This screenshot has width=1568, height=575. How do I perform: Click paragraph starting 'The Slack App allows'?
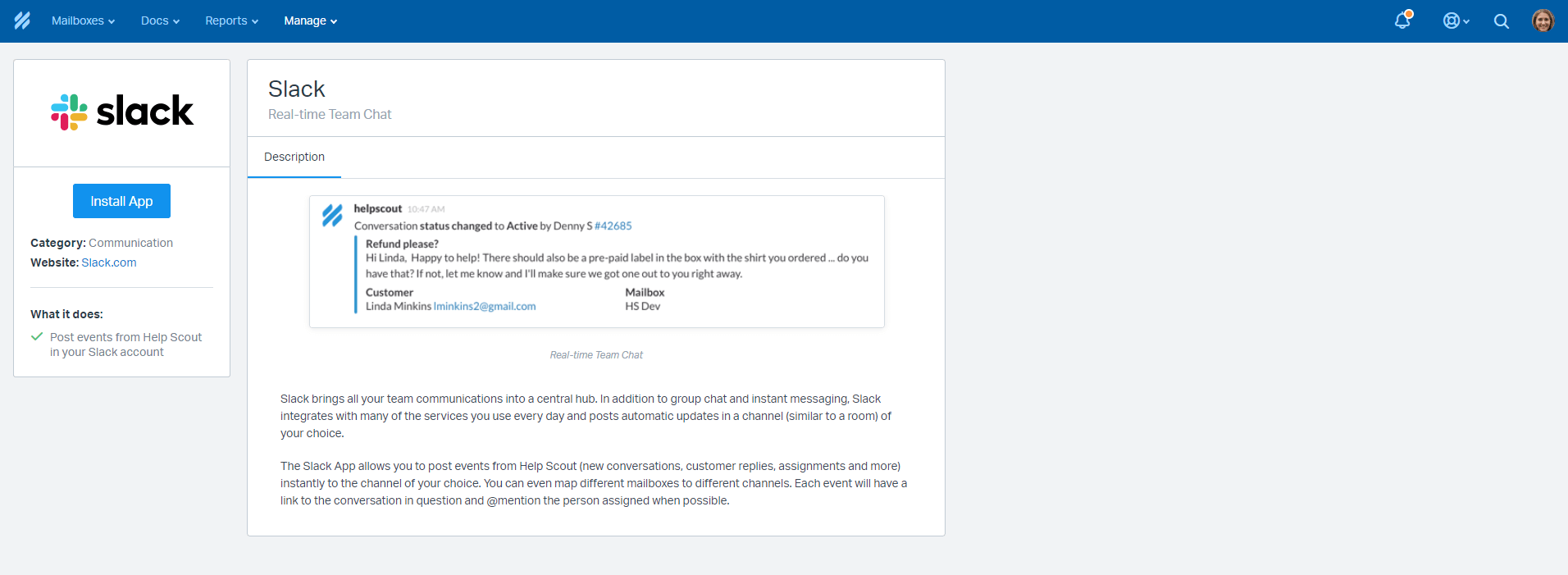[594, 483]
